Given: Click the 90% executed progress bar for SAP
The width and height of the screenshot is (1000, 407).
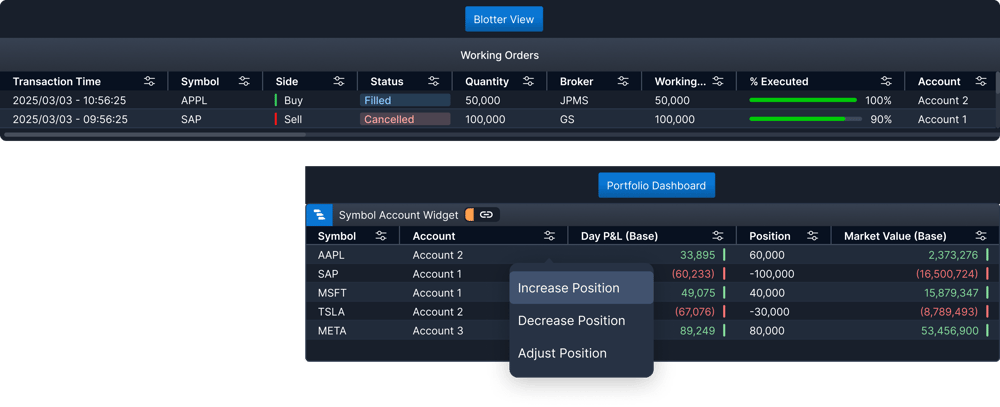Looking at the screenshot, I should (805, 119).
